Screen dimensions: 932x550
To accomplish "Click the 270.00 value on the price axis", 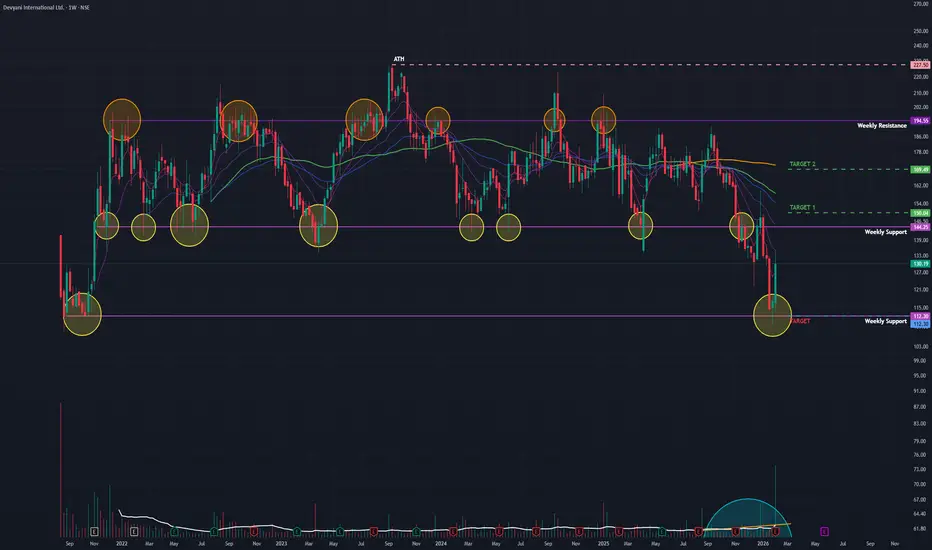I will click(921, 4).
